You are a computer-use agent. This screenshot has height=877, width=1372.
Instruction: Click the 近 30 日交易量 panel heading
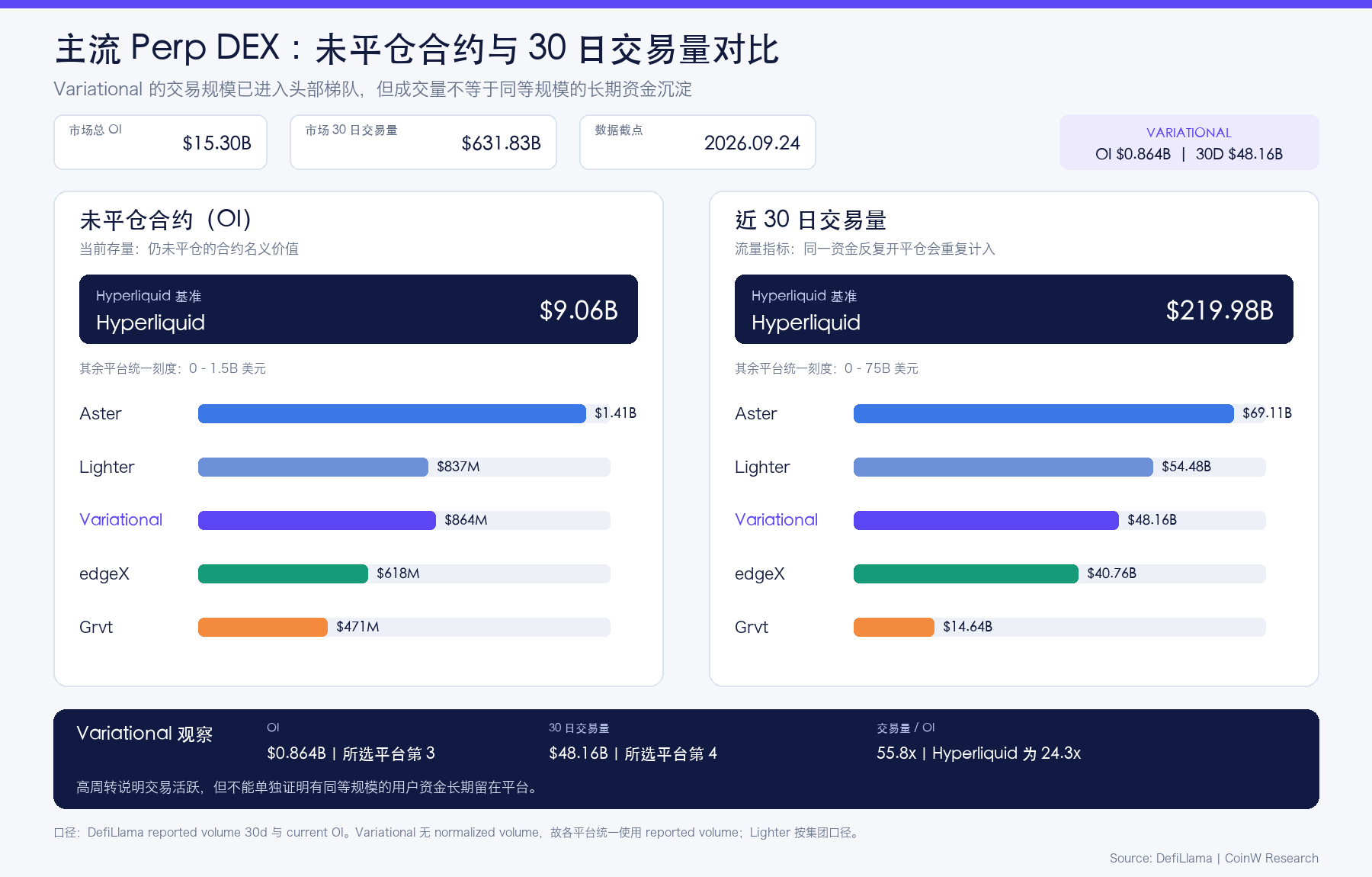tap(810, 220)
